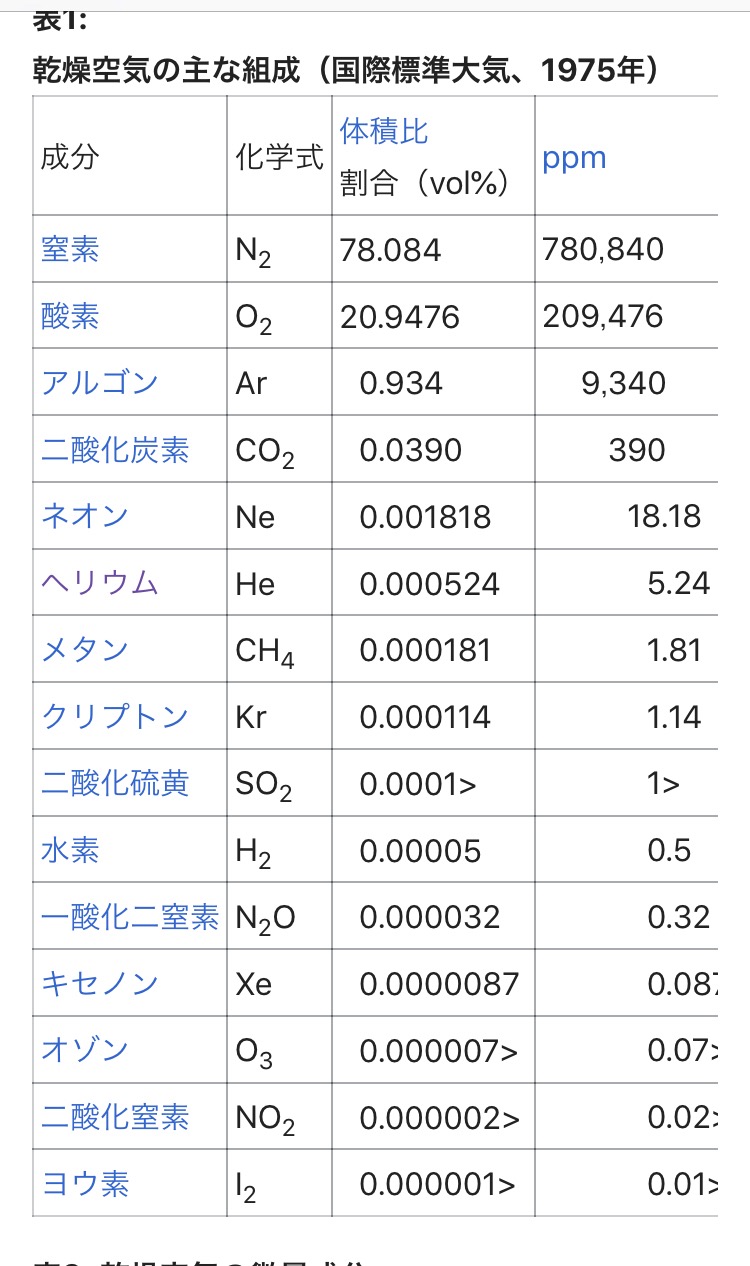The image size is (750, 1266).
Task: Open the 二酸化炭素 article link
Action: click(115, 450)
